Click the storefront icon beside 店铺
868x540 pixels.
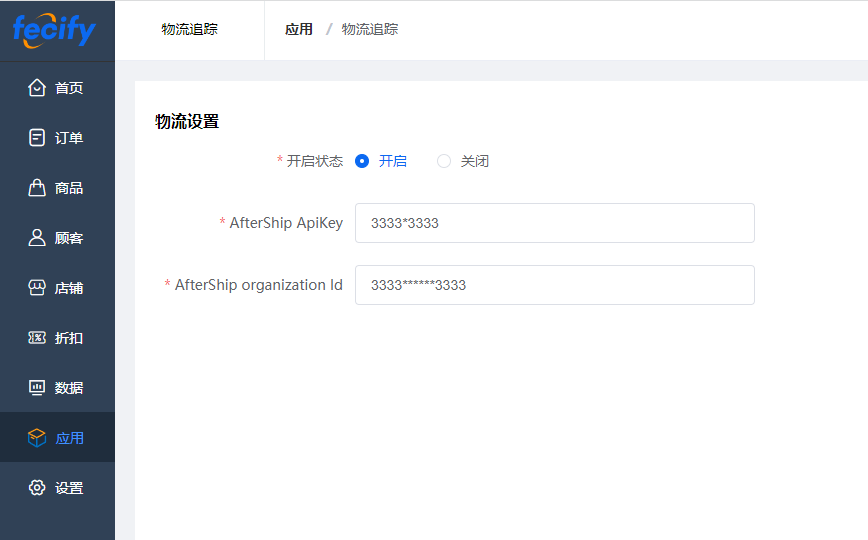click(37, 287)
